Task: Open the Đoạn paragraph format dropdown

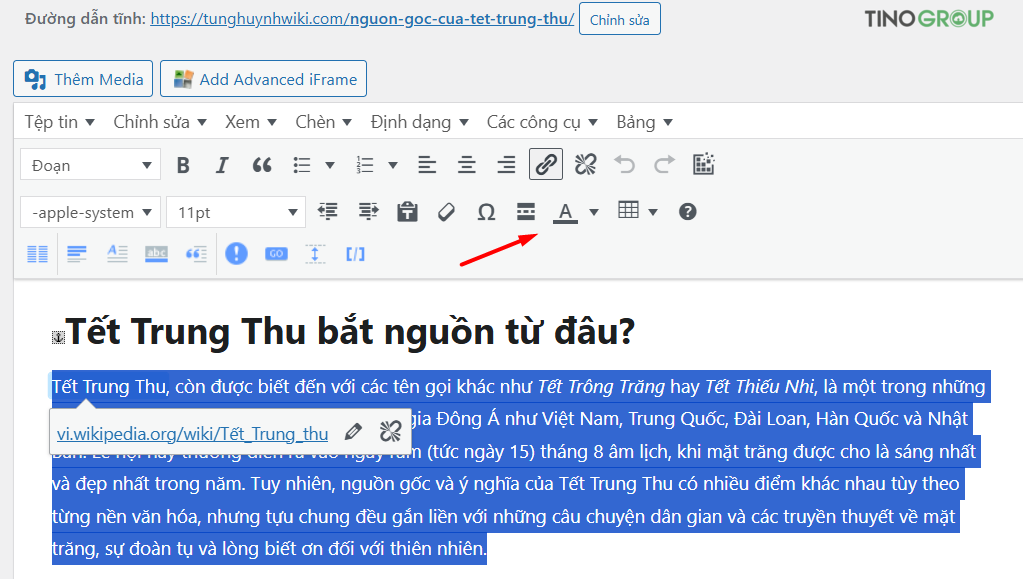Action: 90,165
